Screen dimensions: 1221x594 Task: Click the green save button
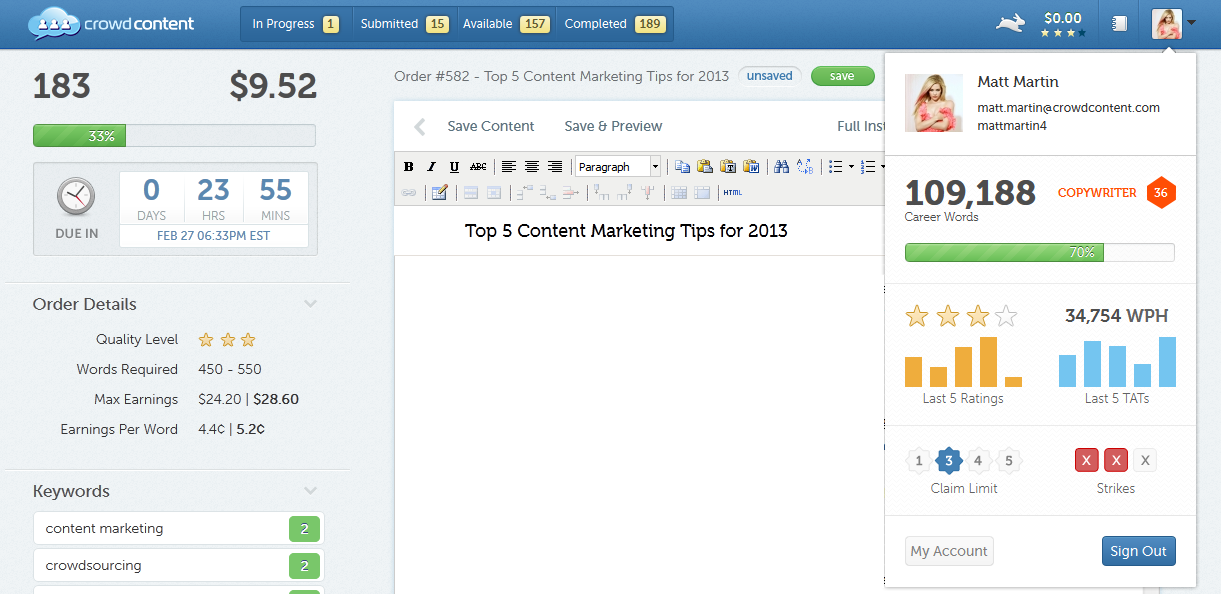(842, 75)
